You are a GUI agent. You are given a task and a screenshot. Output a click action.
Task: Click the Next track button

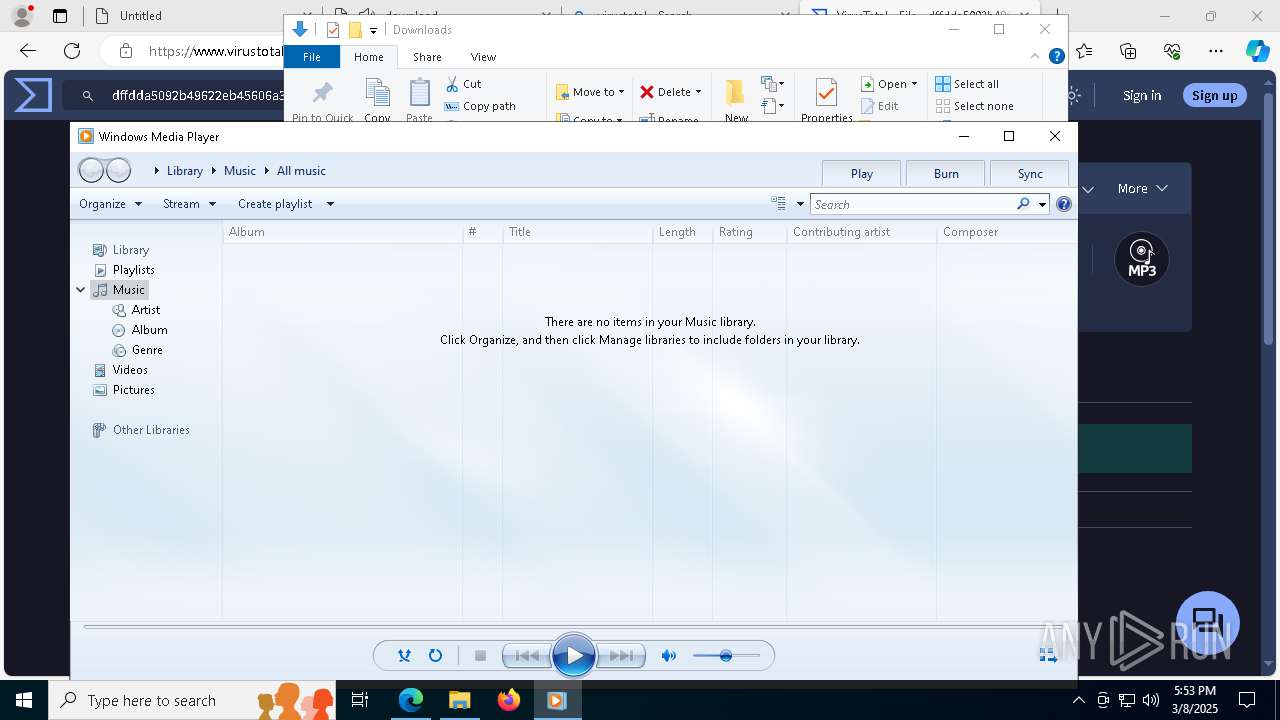[621, 656]
